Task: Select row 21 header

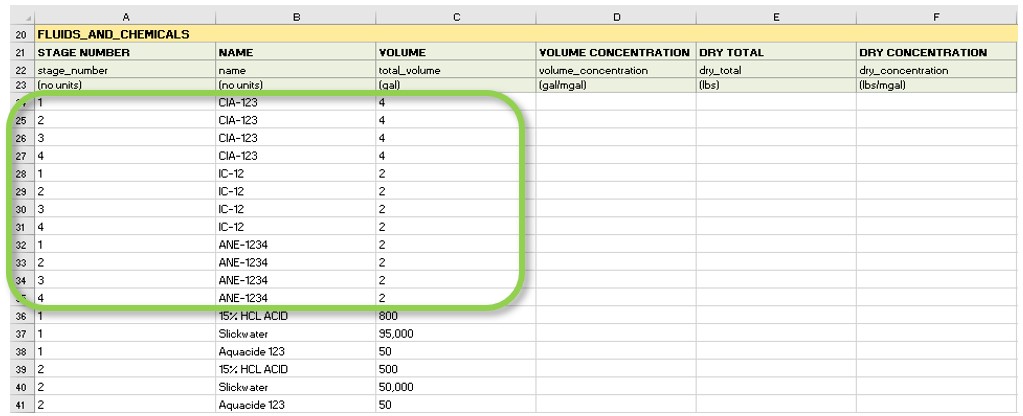Action: (x=22, y=52)
